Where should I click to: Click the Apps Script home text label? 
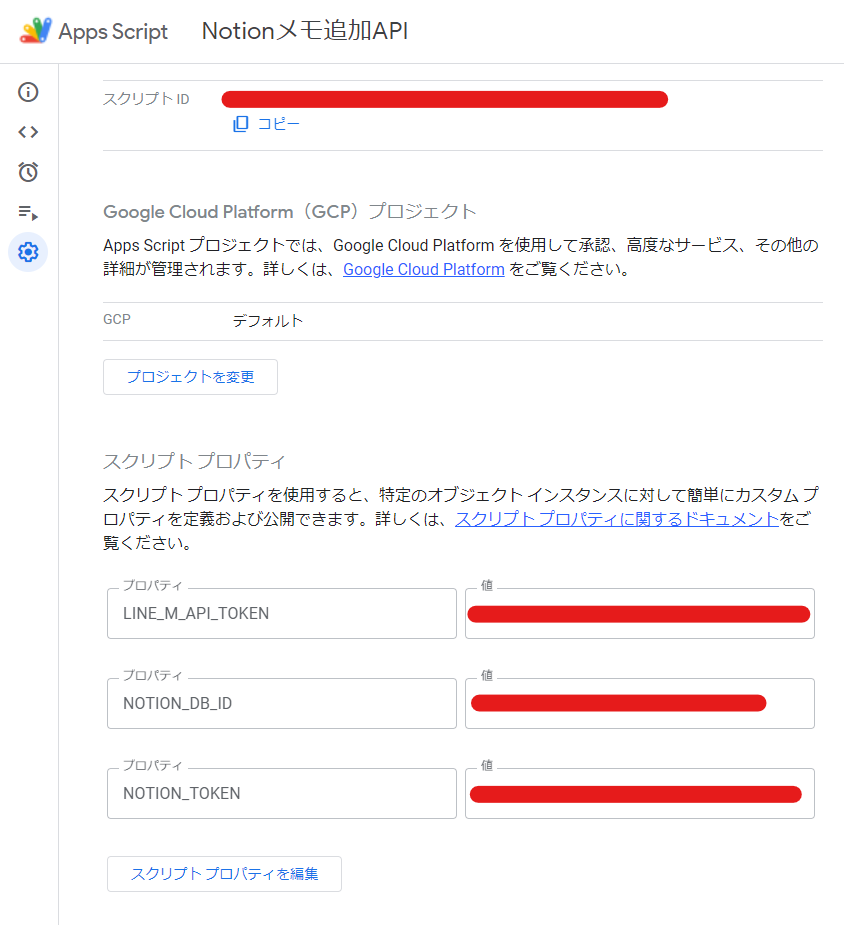click(112, 31)
